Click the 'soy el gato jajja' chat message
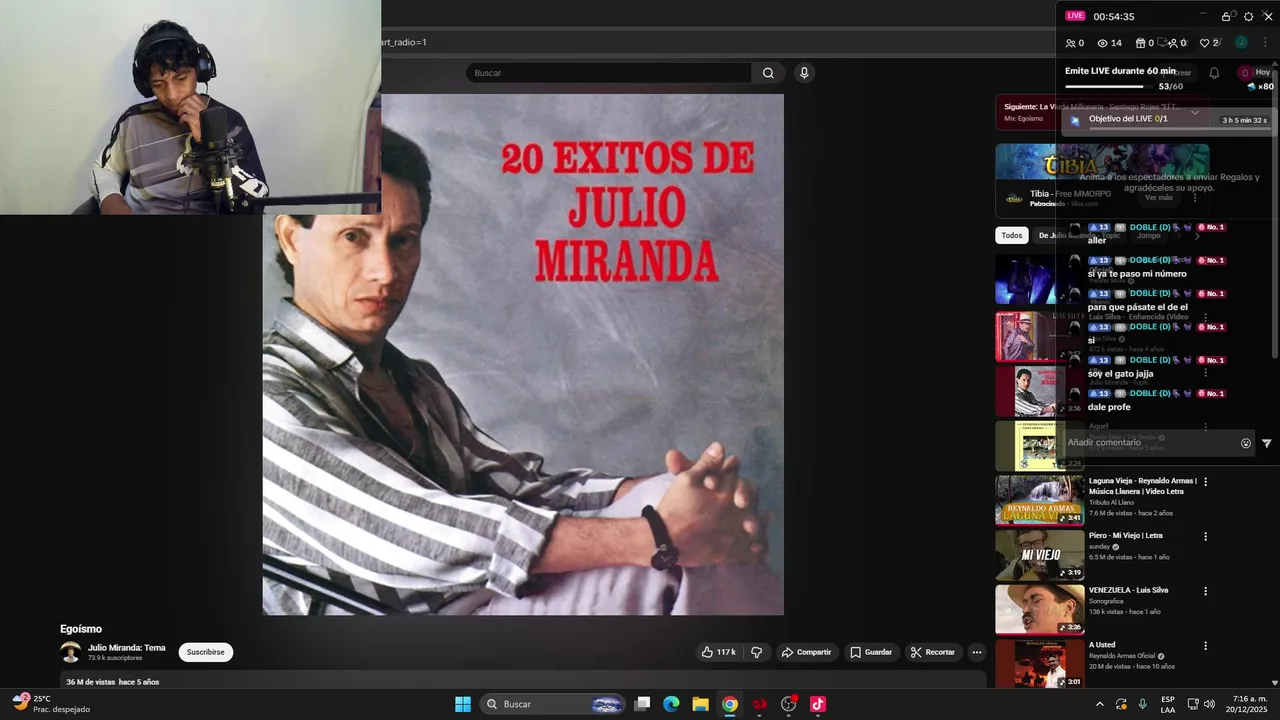This screenshot has width=1280, height=720. (x=1120, y=374)
